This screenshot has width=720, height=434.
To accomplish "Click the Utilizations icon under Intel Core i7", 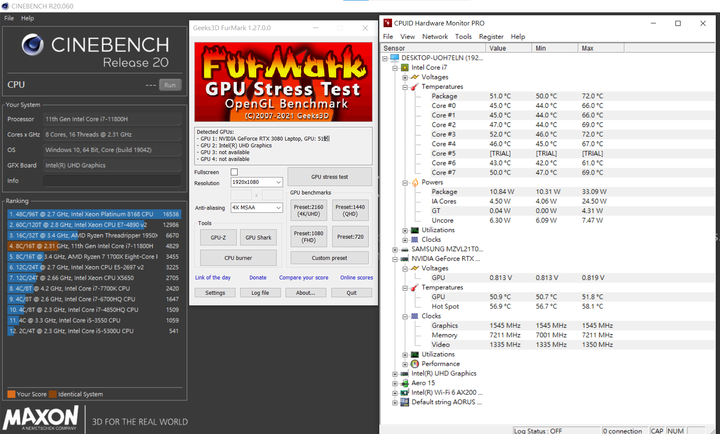I will 415,230.
